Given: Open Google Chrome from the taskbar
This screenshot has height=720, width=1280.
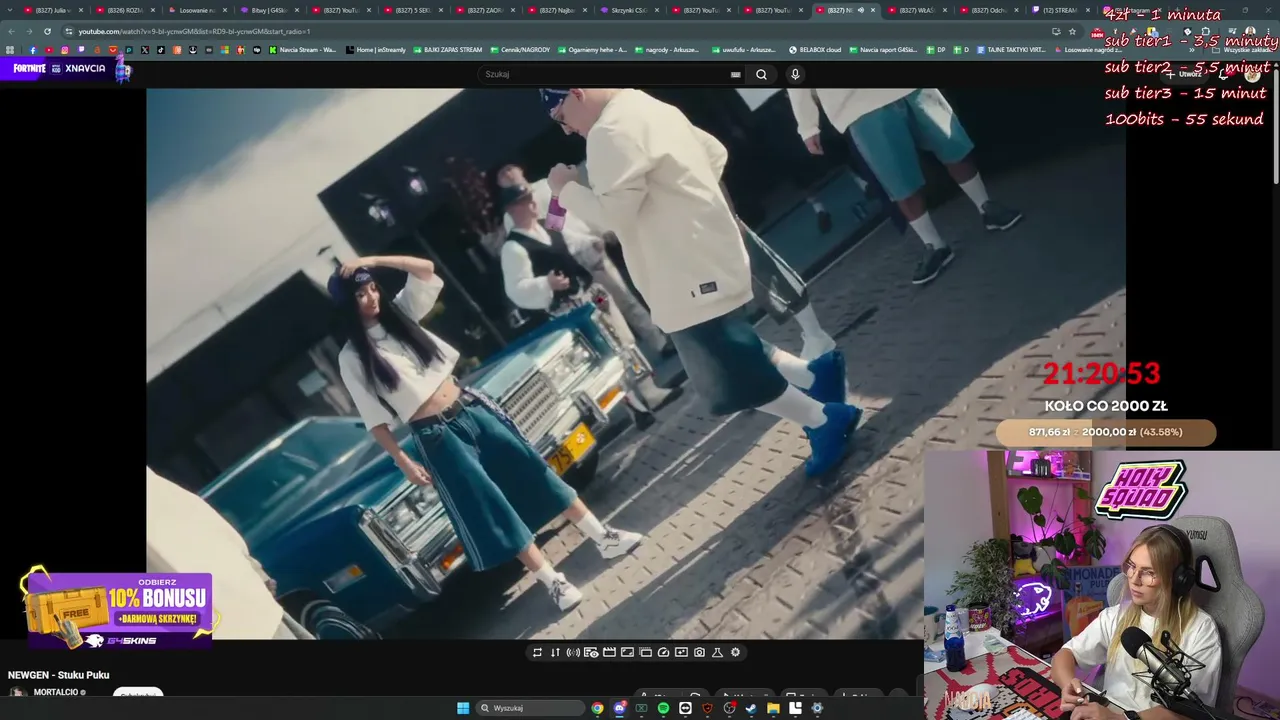Looking at the screenshot, I should tap(597, 708).
